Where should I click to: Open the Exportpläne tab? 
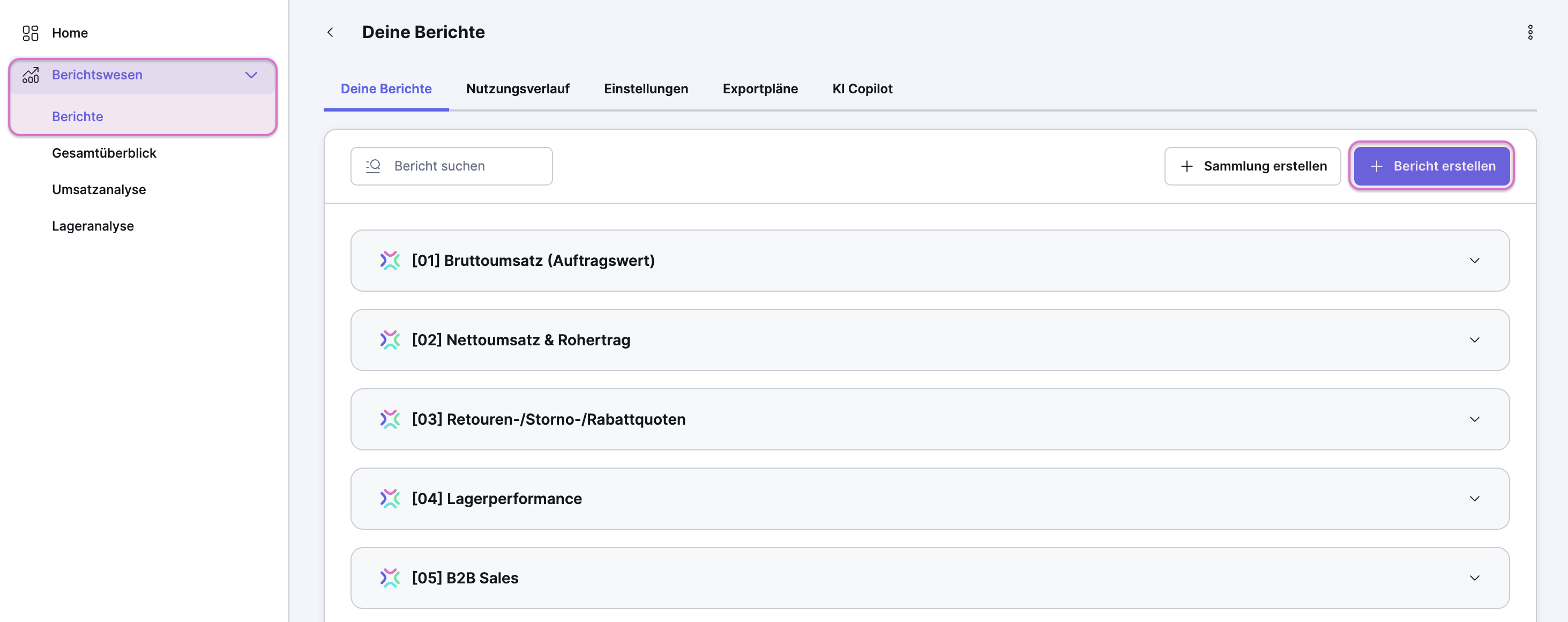760,89
